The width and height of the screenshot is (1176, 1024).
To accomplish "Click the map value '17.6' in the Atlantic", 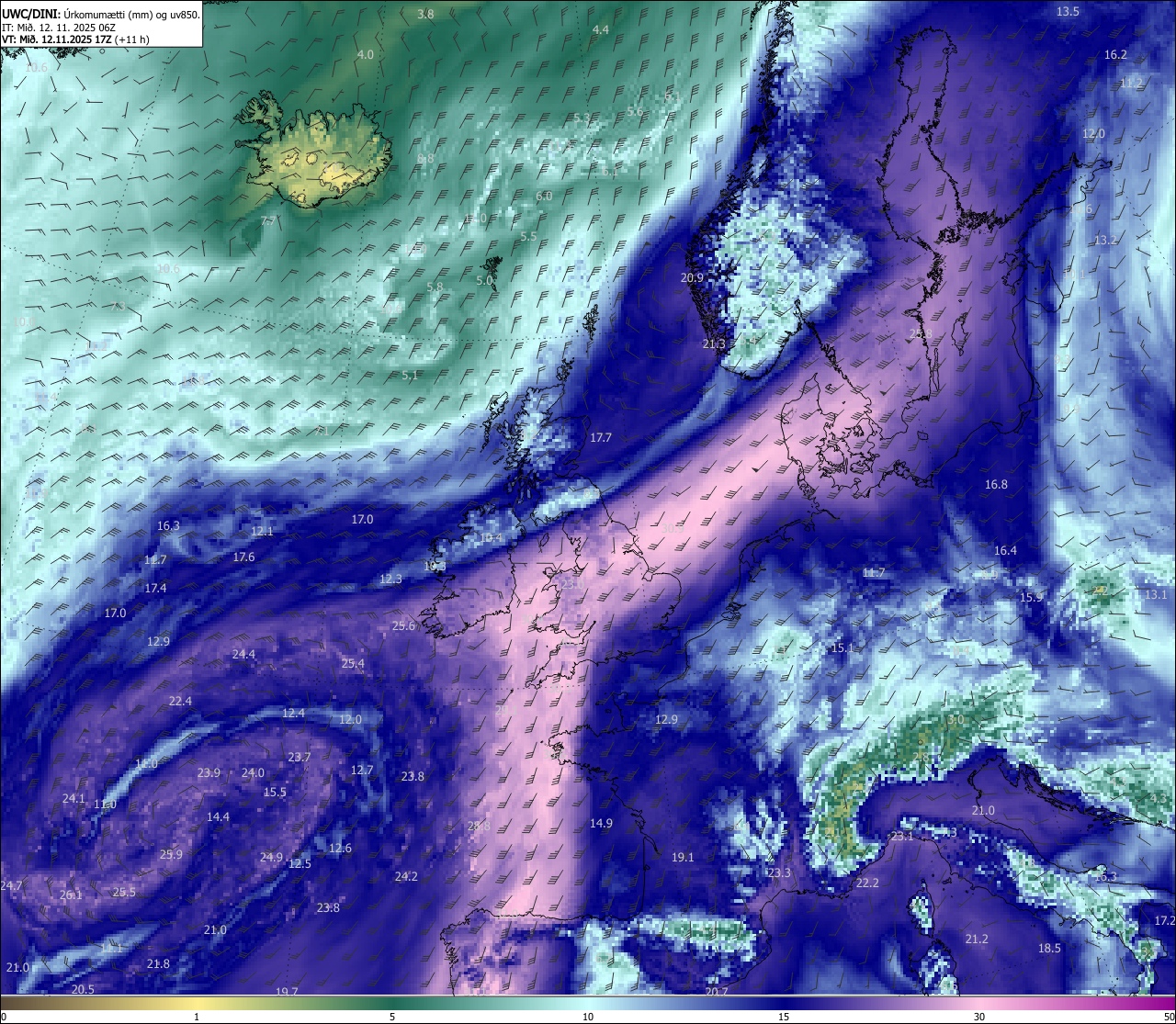I will coord(243,557).
